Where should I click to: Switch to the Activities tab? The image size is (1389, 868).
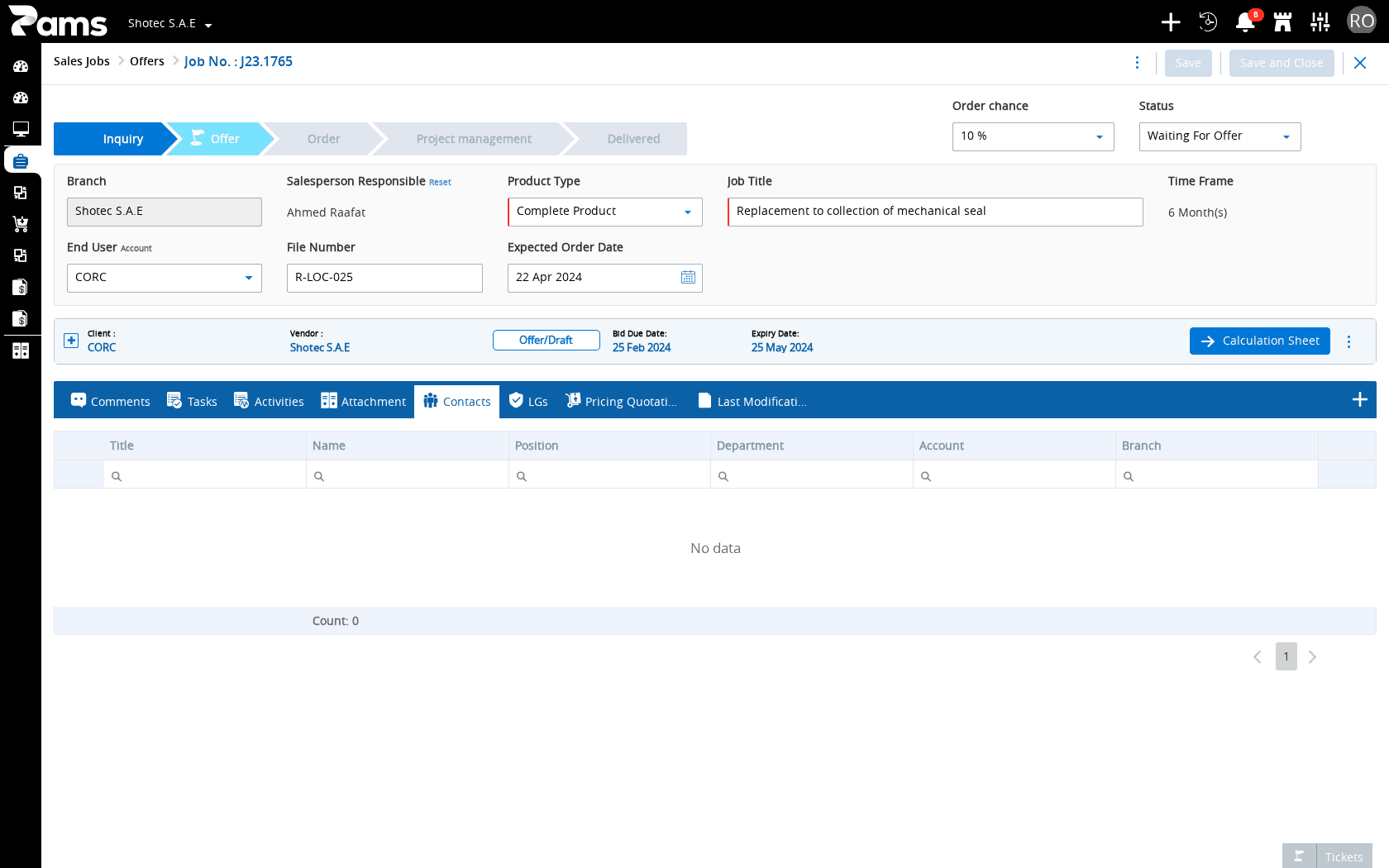[269, 401]
